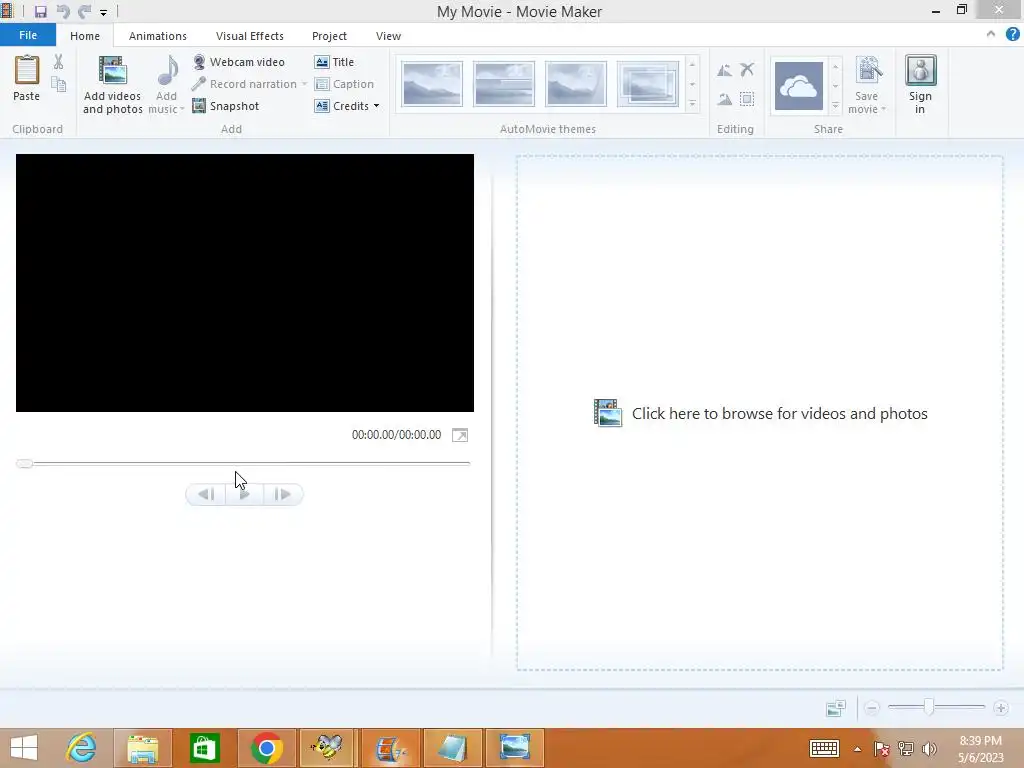Go to next frame
This screenshot has height=768, width=1024.
click(283, 494)
